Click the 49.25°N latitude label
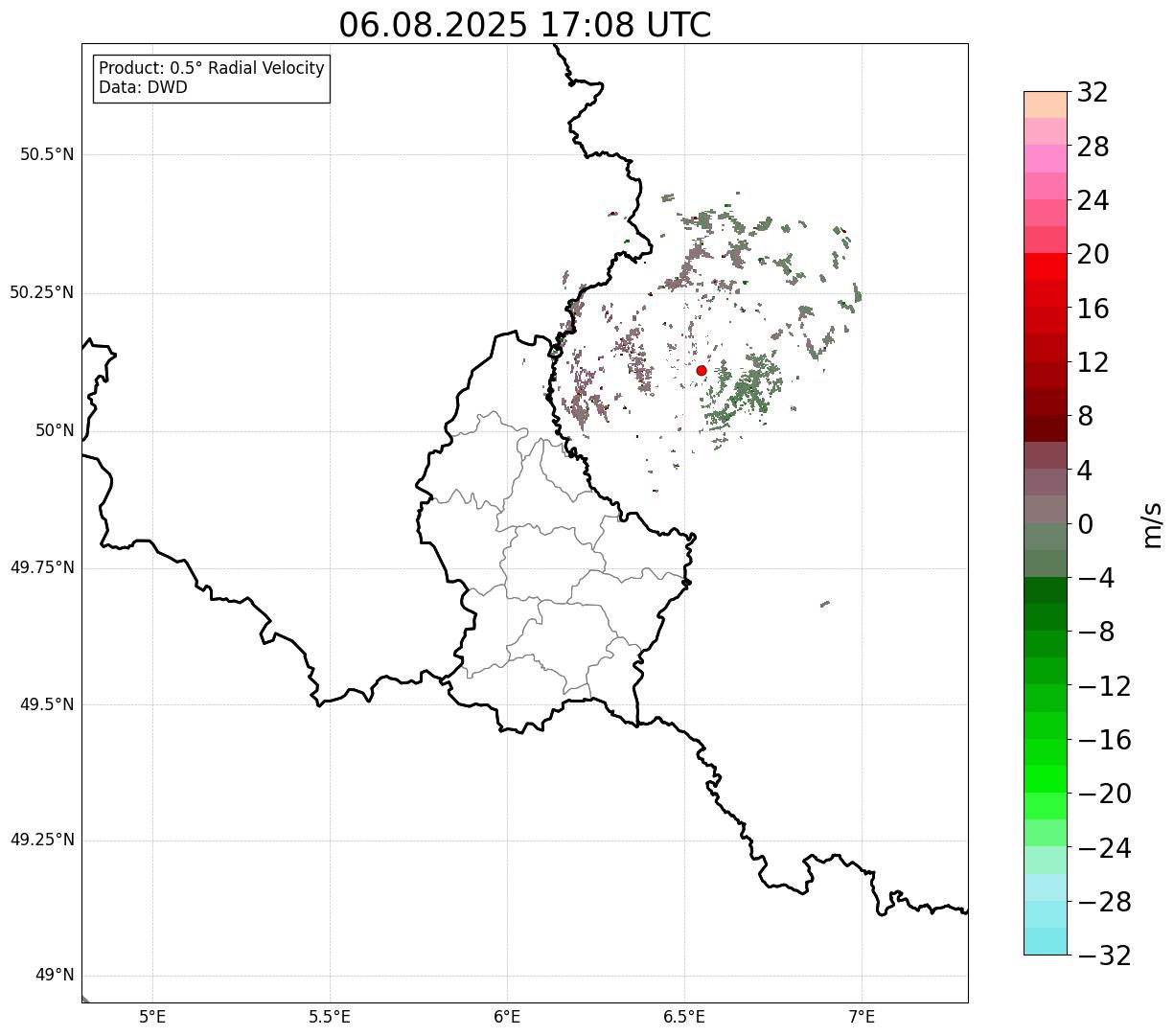Image resolution: width=1174 pixels, height=1036 pixels. point(41,840)
